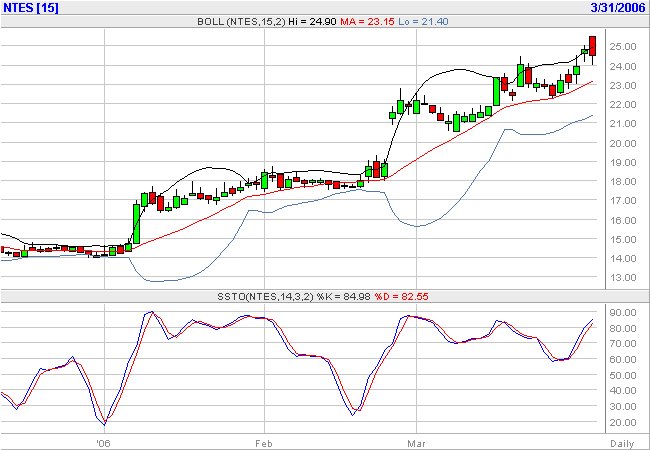Image resolution: width=650 pixels, height=450 pixels.
Task: Click the 22.00 price axis label
Action: click(x=623, y=104)
